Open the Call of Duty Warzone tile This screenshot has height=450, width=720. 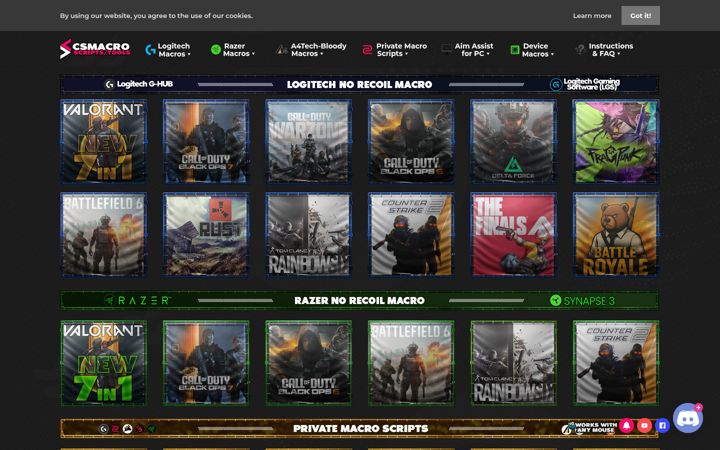tap(309, 141)
